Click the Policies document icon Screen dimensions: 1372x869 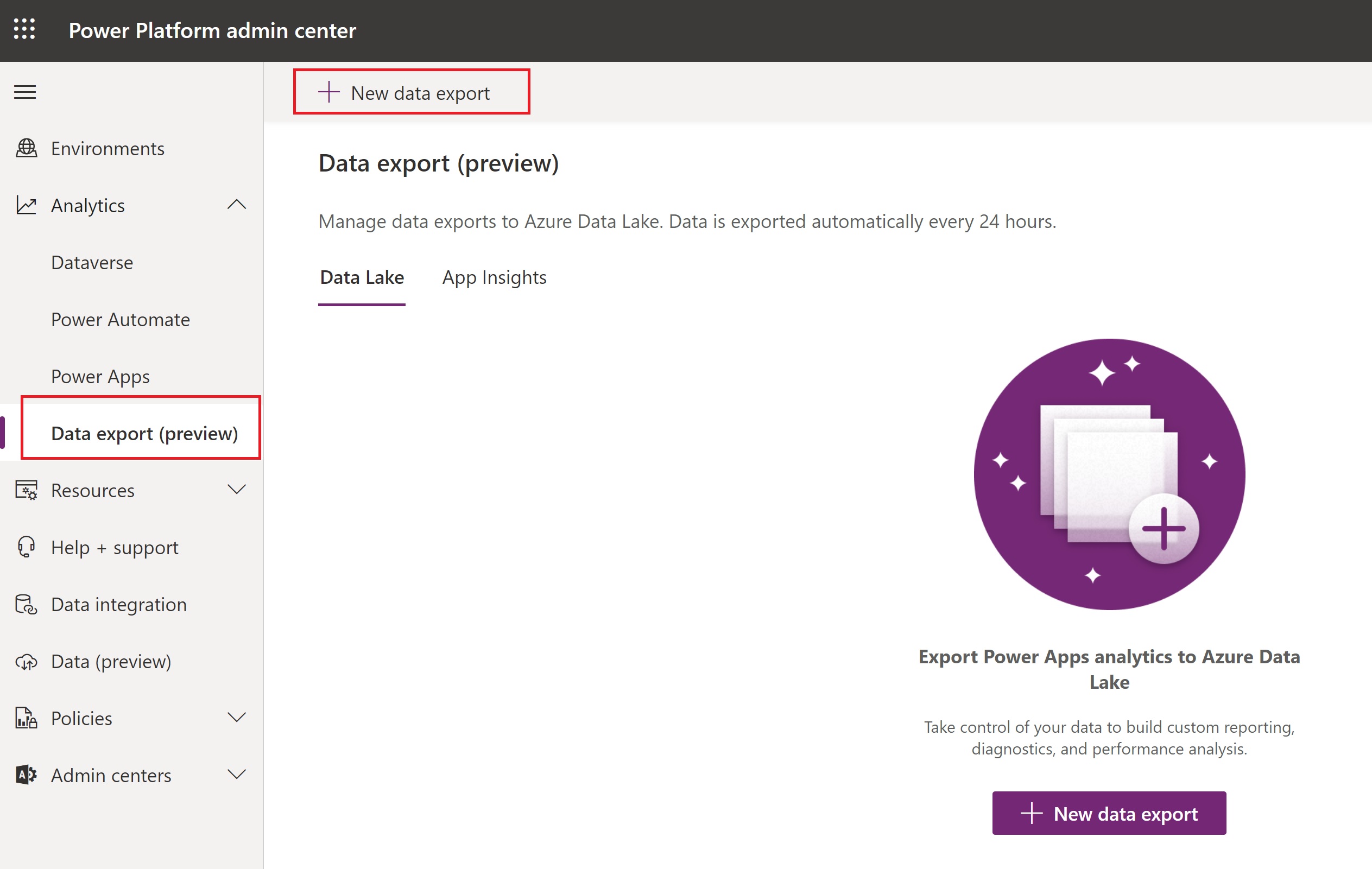[x=26, y=718]
